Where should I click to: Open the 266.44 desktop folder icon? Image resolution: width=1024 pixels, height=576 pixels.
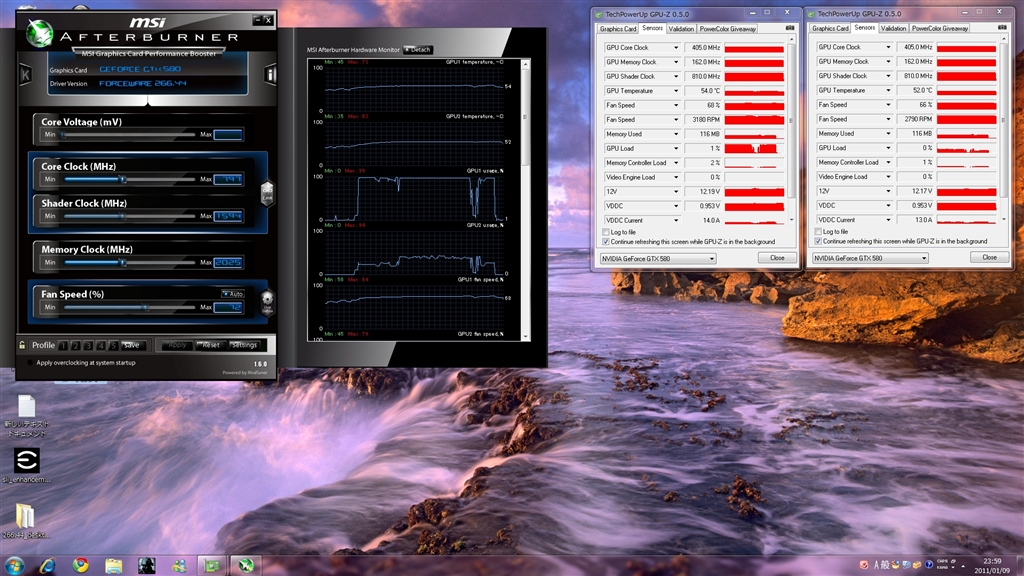25,520
